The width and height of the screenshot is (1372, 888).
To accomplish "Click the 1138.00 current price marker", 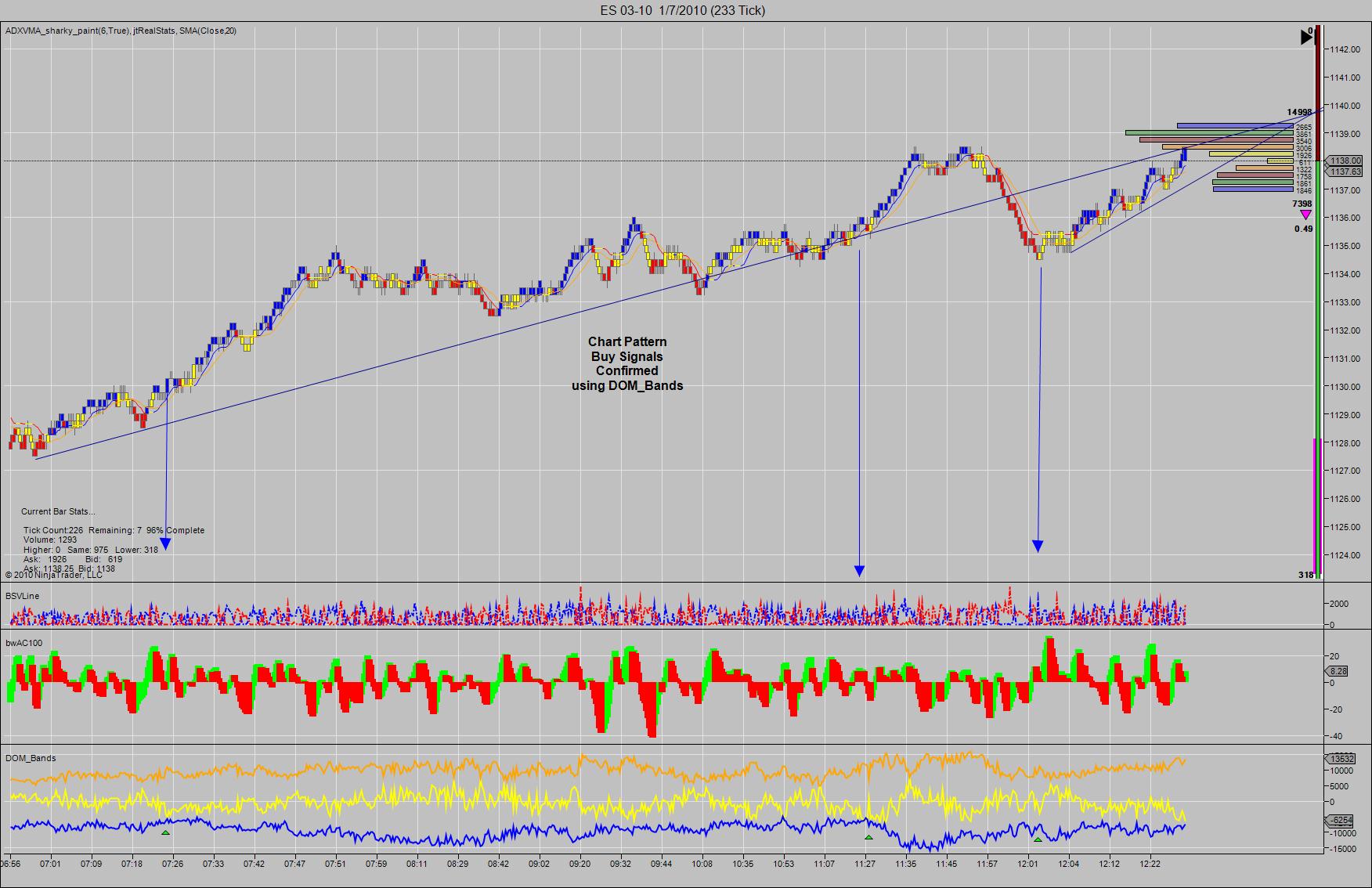I will (x=1345, y=161).
